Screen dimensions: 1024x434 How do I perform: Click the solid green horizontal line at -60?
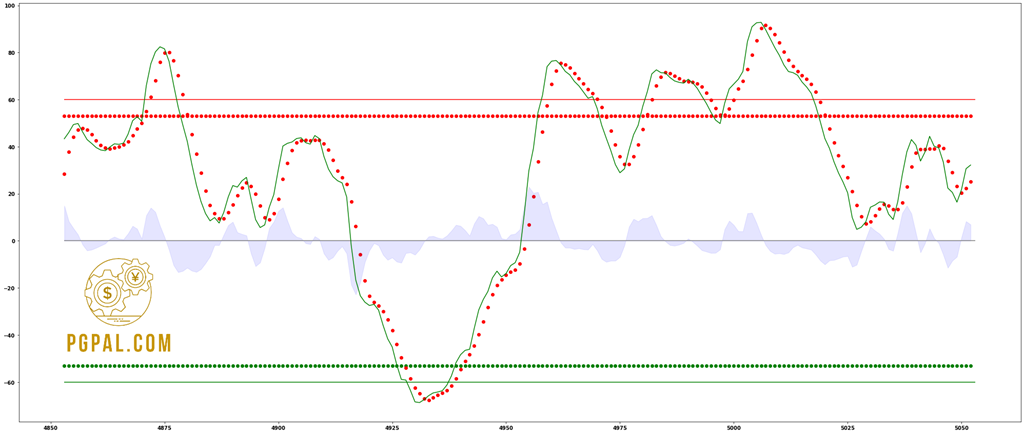(519, 382)
